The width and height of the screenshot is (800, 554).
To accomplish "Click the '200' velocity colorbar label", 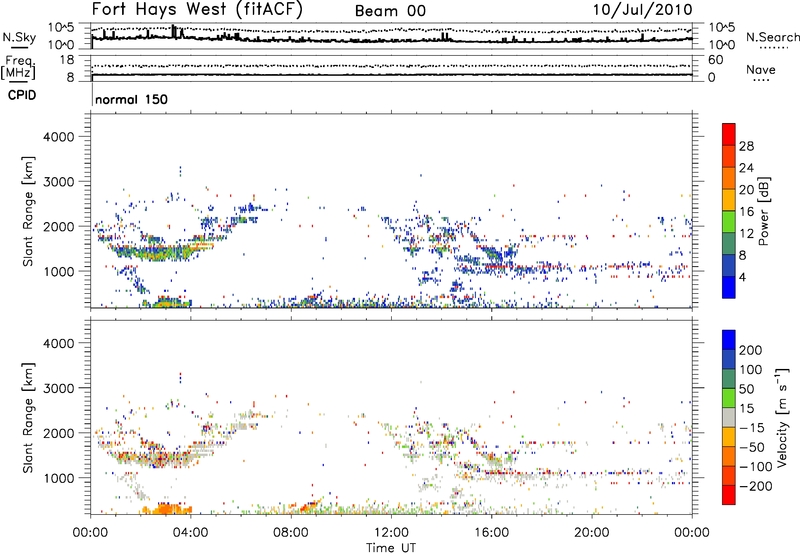I will tap(751, 350).
